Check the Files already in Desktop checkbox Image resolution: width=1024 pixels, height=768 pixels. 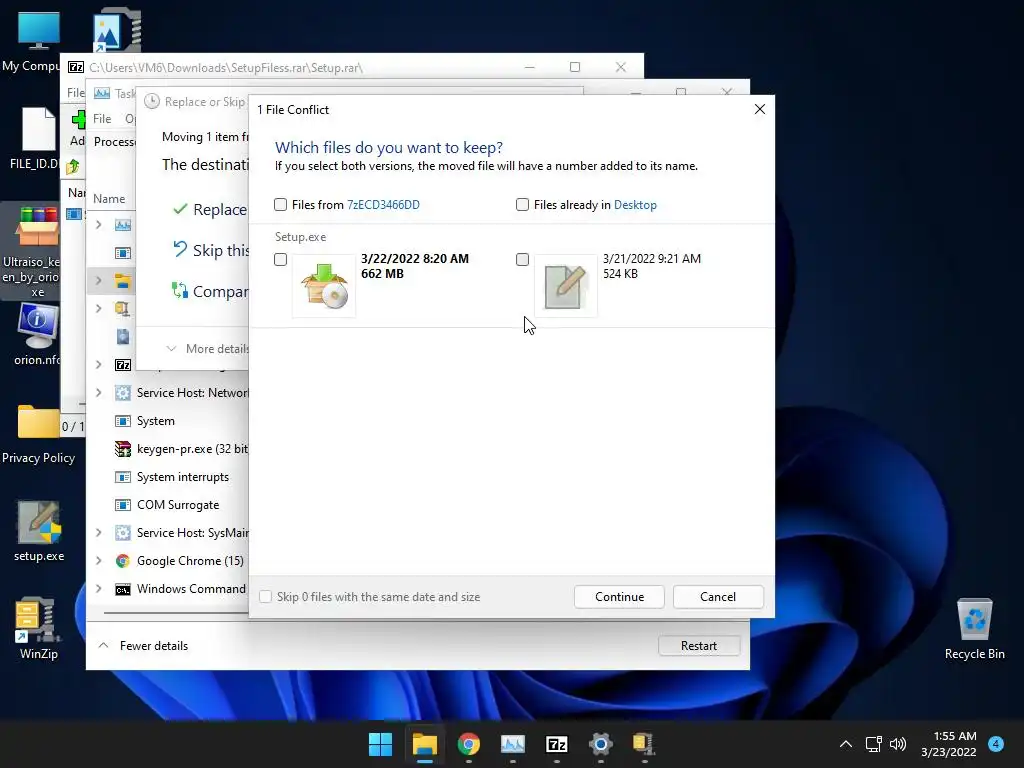click(522, 204)
